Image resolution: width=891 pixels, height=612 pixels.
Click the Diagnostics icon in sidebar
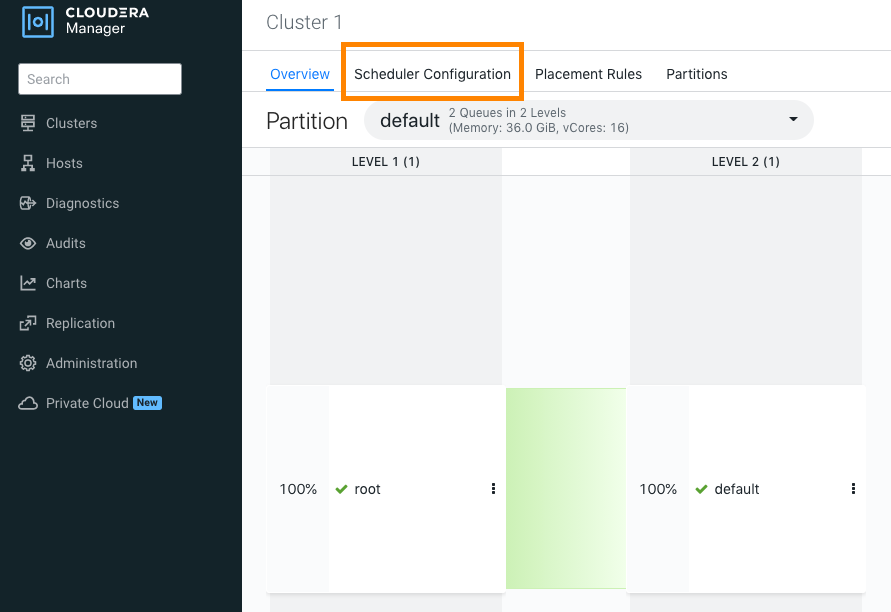[28, 203]
